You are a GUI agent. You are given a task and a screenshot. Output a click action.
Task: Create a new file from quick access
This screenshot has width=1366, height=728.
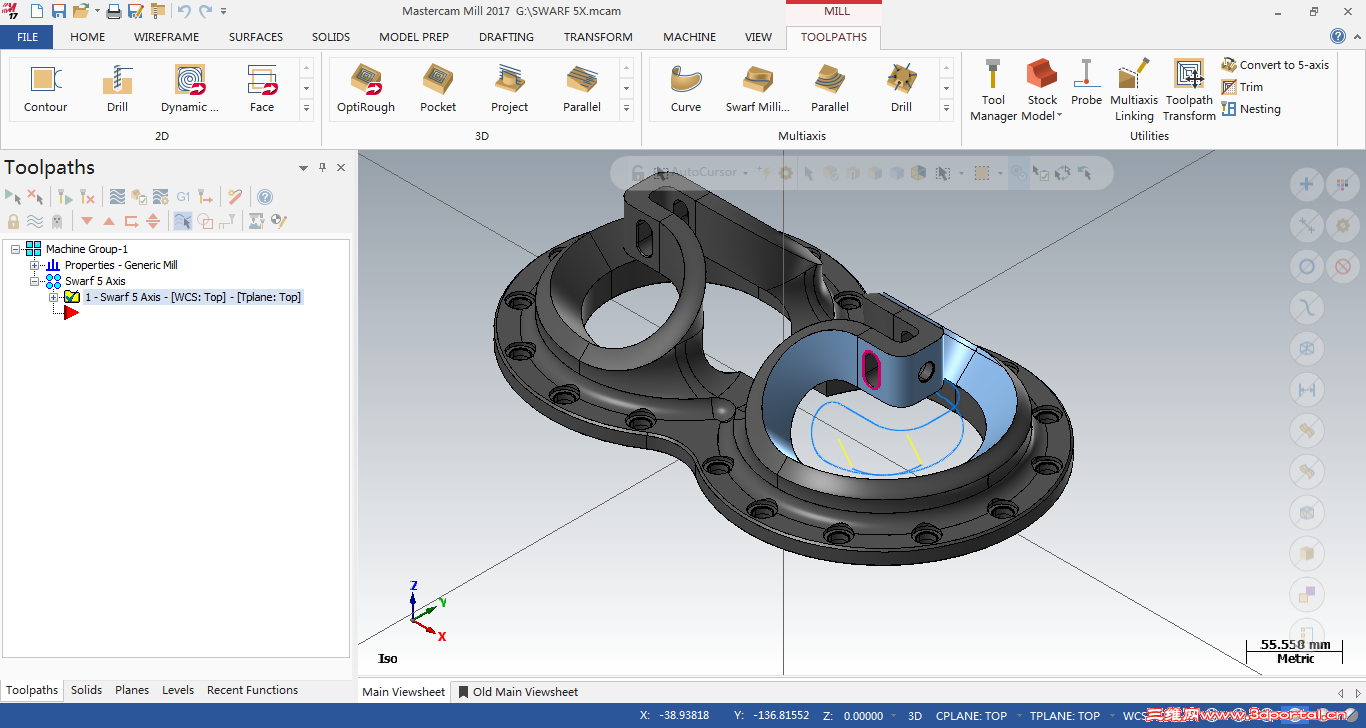37,11
